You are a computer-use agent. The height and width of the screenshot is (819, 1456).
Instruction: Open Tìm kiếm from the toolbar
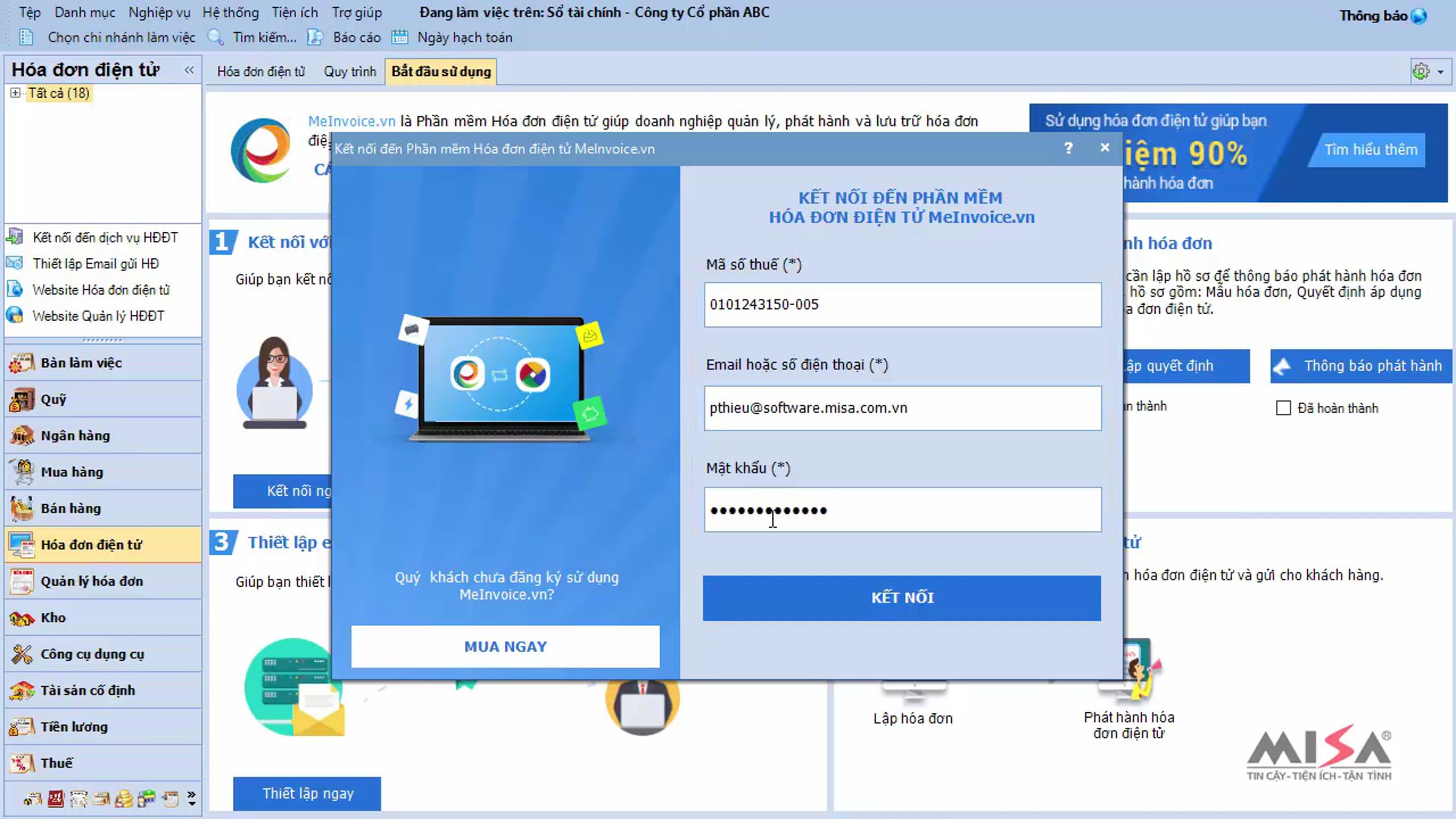(x=253, y=38)
